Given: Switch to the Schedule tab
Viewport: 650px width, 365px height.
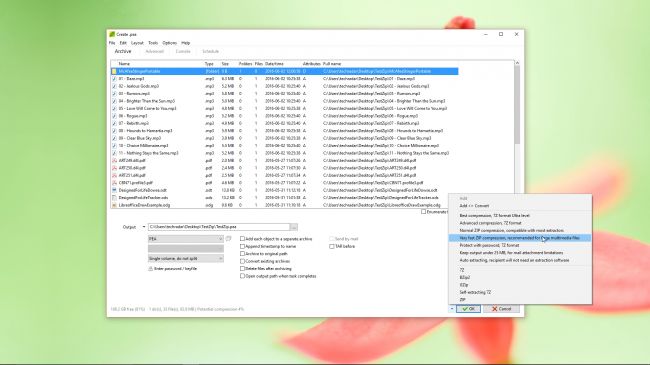Looking at the screenshot, I should coord(210,51).
